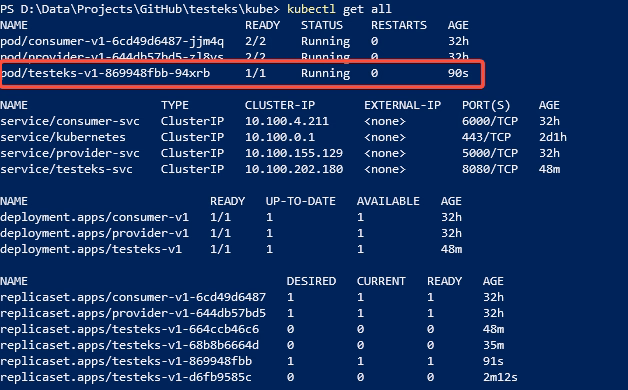The height and width of the screenshot is (390, 628).
Task: Click the CURRENT column header
Action: 381,281
